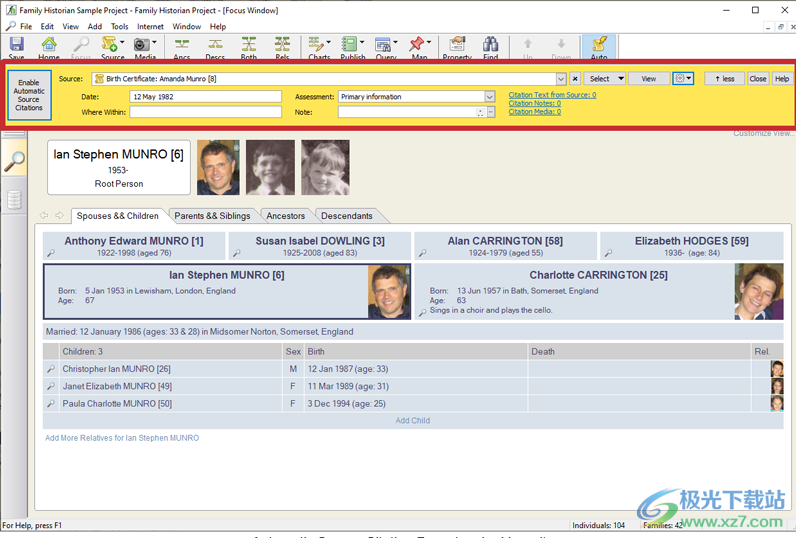Screen dimensions: 796x538
Task: Show Ancestors diagram (Ancs) icon
Action: pyautogui.click(x=182, y=47)
